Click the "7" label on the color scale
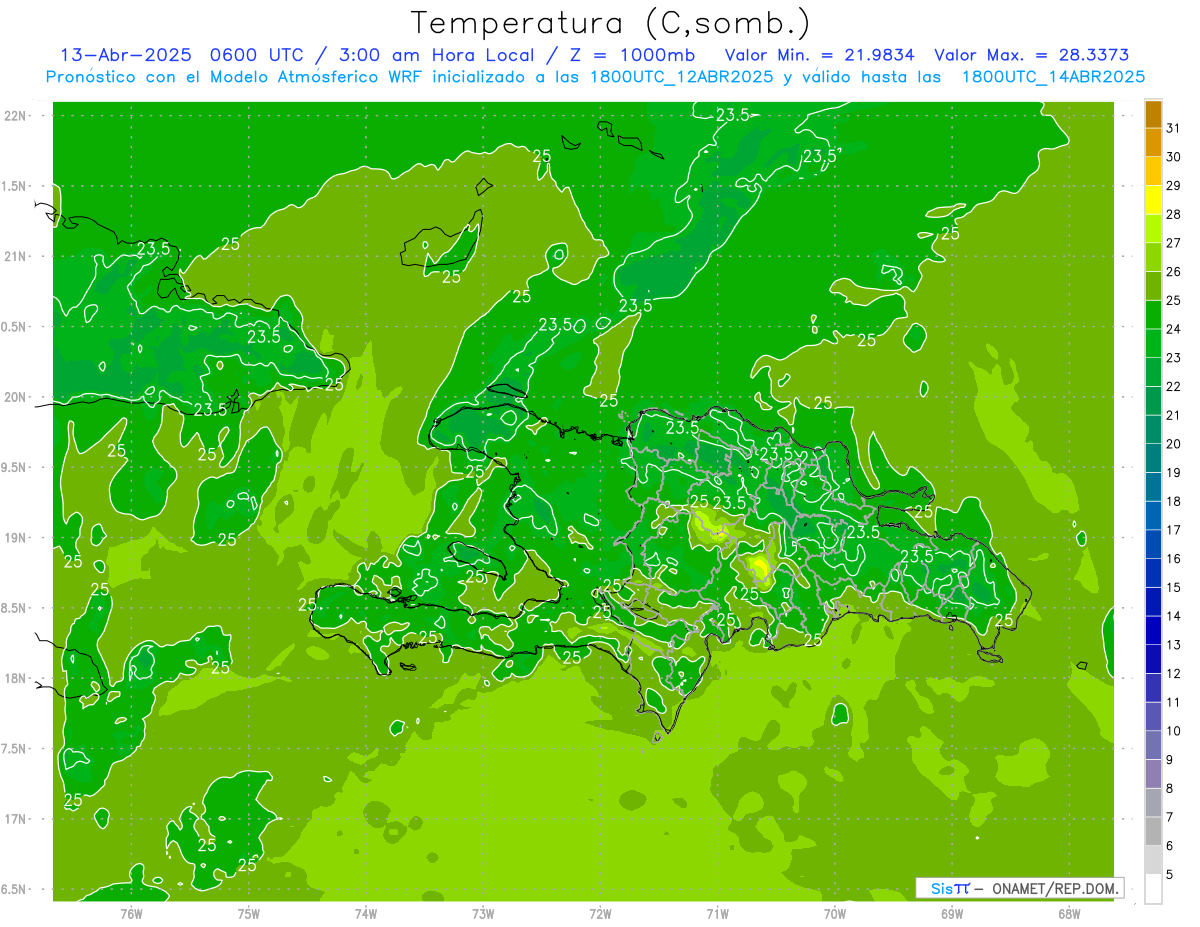The width and height of the screenshot is (1200, 927). 1170,818
